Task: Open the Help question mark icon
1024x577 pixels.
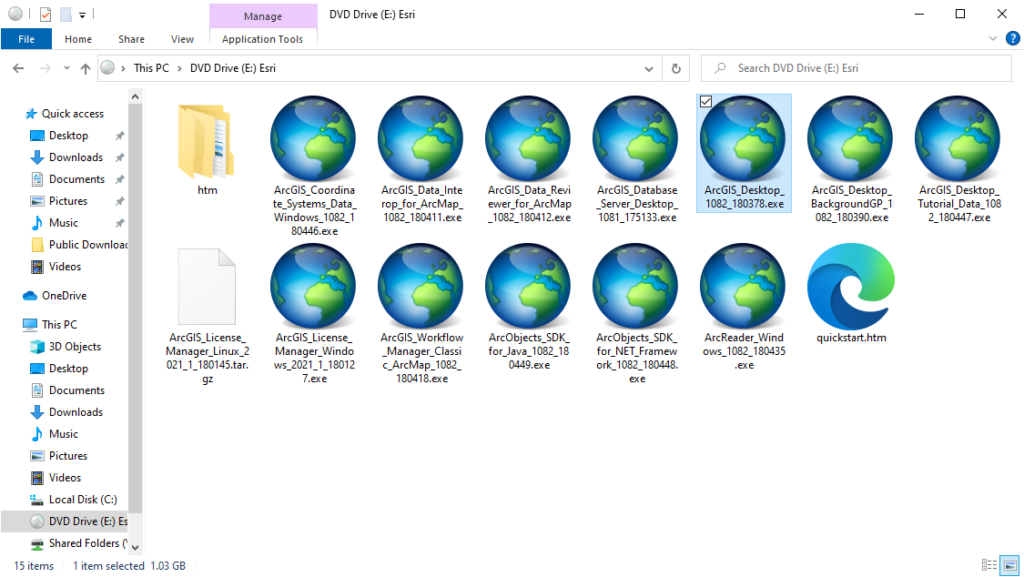Action: [x=1012, y=39]
